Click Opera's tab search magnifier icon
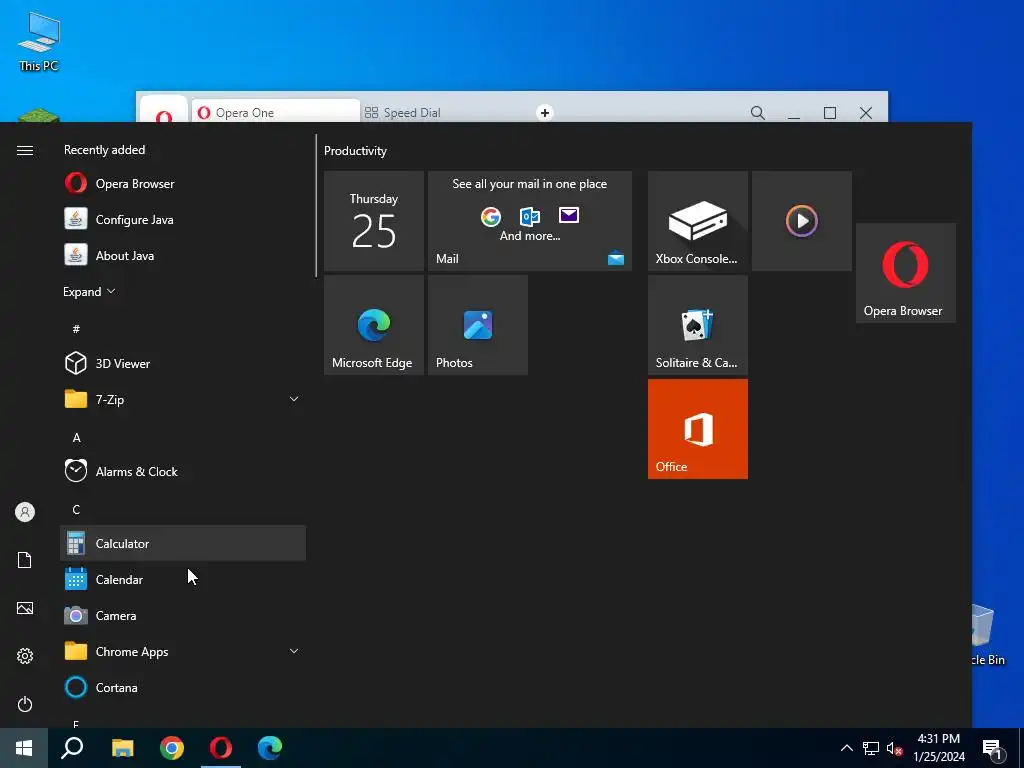 click(x=758, y=112)
